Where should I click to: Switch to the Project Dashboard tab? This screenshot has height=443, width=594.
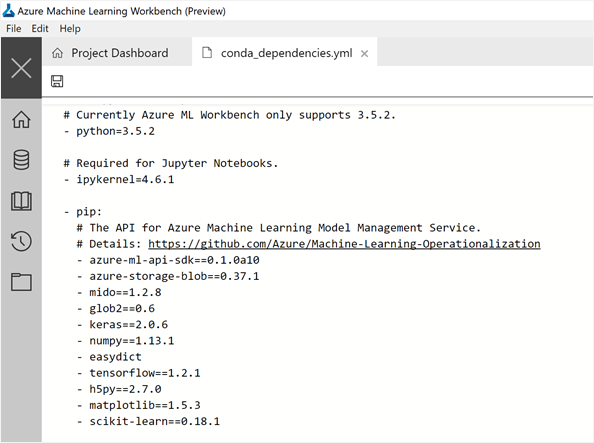(117, 53)
